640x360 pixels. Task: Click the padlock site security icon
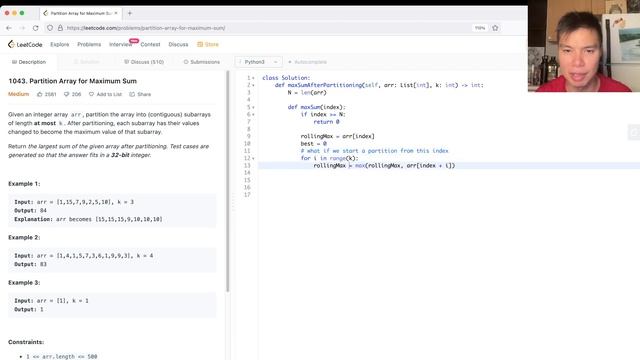click(x=60, y=28)
